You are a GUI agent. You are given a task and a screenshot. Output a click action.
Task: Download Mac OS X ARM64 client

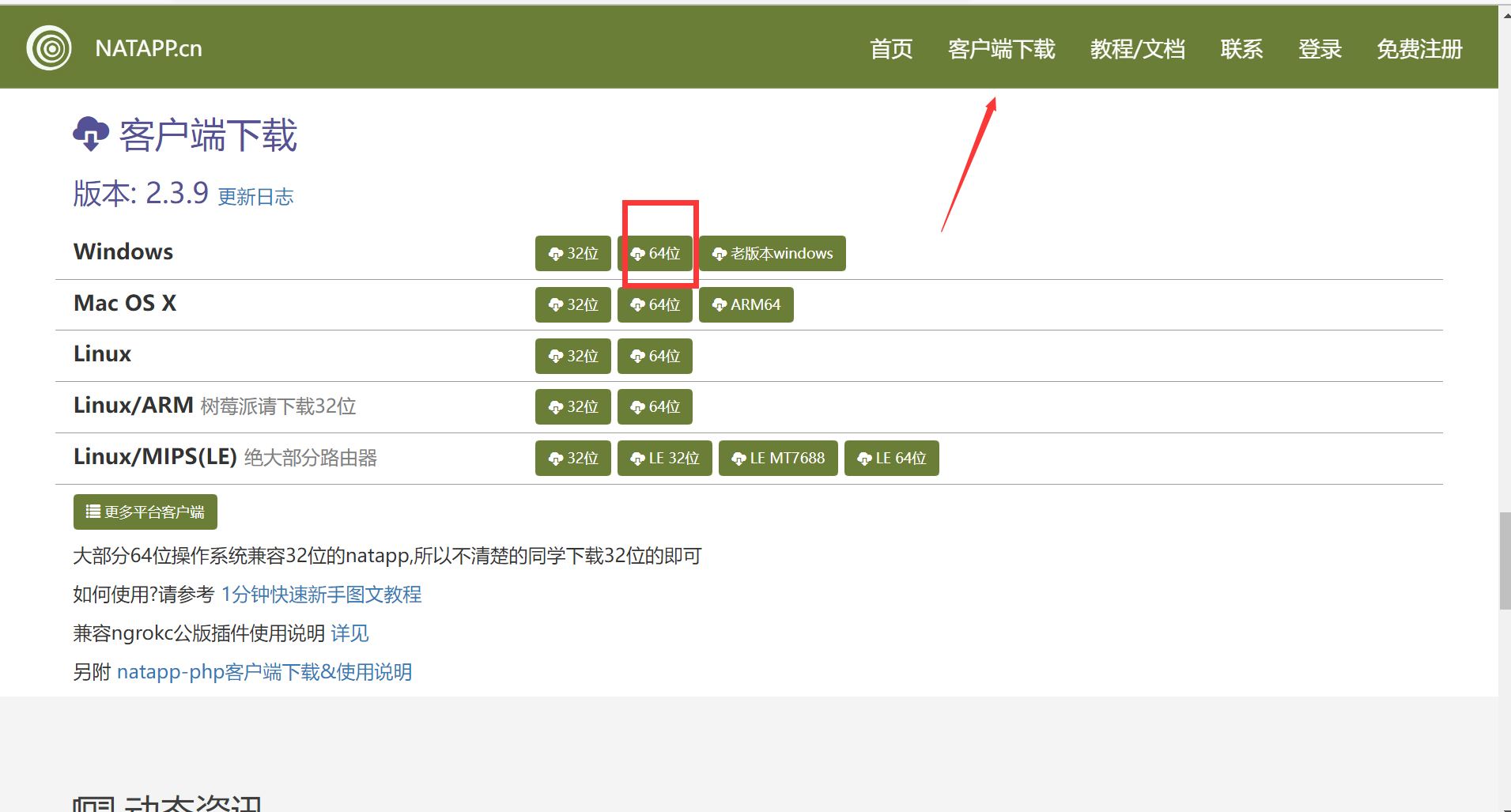pyautogui.click(x=746, y=304)
